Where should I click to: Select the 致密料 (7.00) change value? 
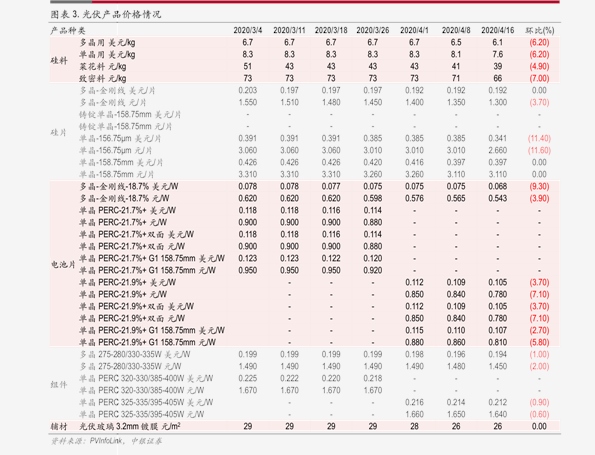click(x=539, y=79)
